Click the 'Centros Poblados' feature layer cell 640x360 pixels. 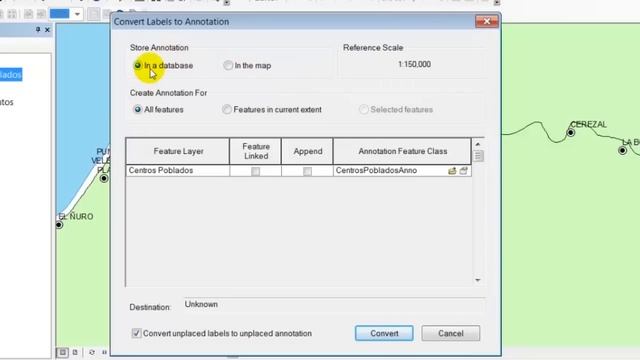(178, 171)
